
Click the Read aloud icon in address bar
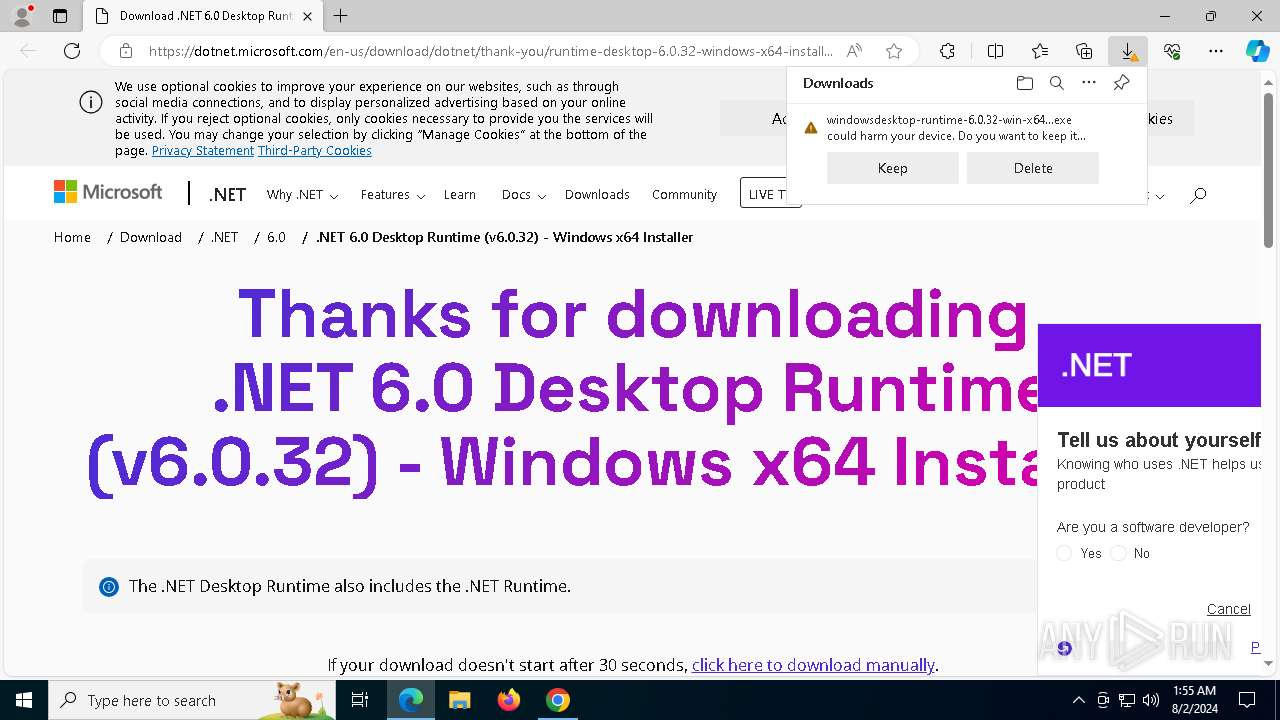pos(854,51)
